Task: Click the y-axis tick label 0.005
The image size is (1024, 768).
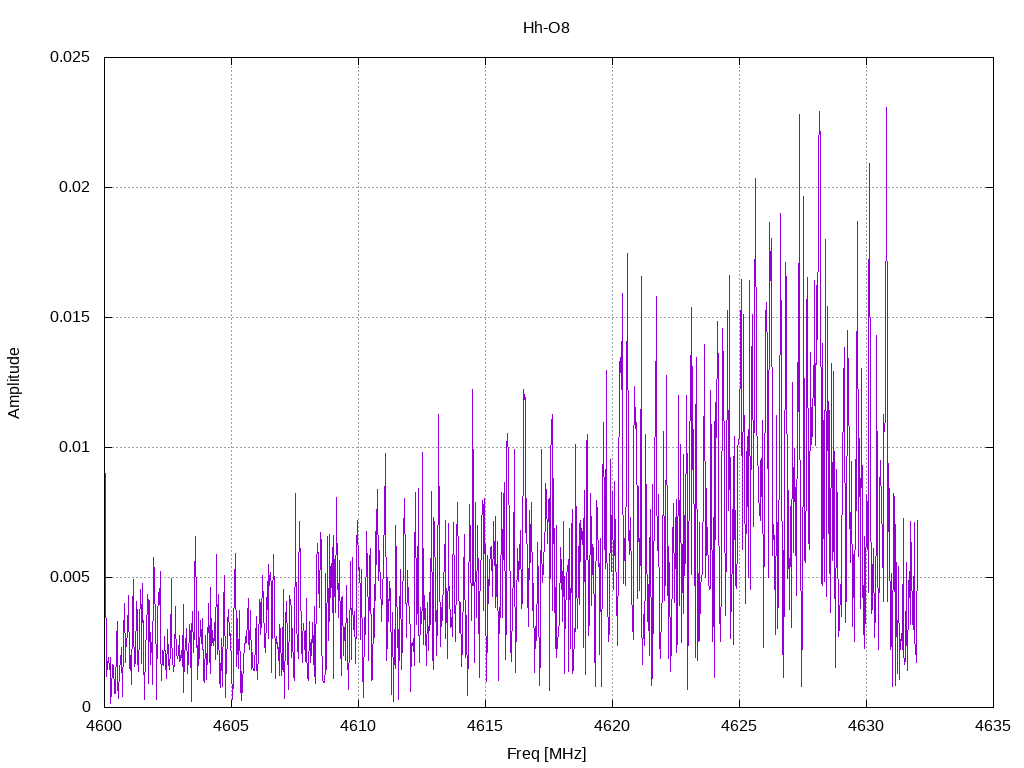Action: pyautogui.click(x=70, y=577)
